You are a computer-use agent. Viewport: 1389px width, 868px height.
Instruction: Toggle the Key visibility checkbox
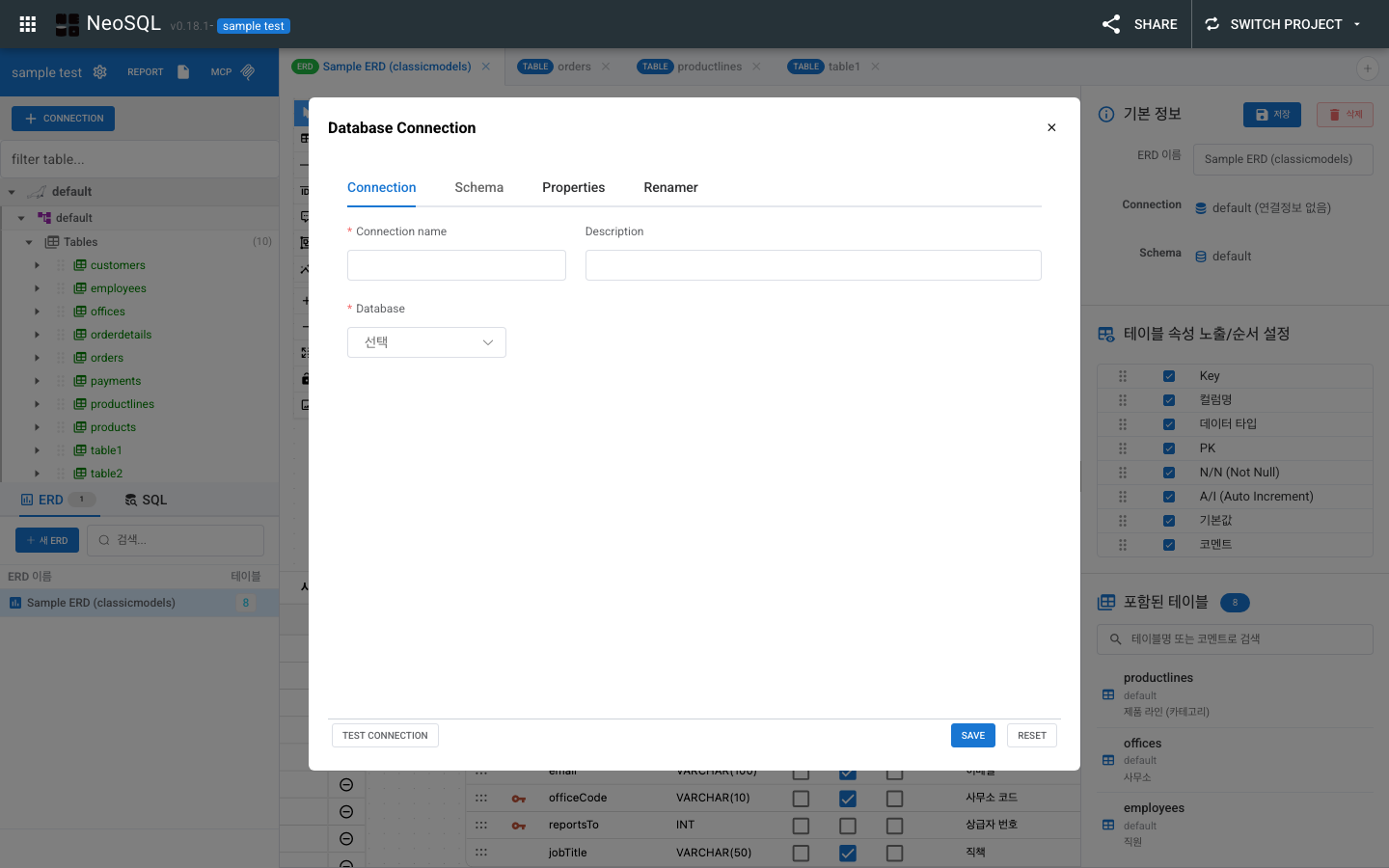point(1169,375)
